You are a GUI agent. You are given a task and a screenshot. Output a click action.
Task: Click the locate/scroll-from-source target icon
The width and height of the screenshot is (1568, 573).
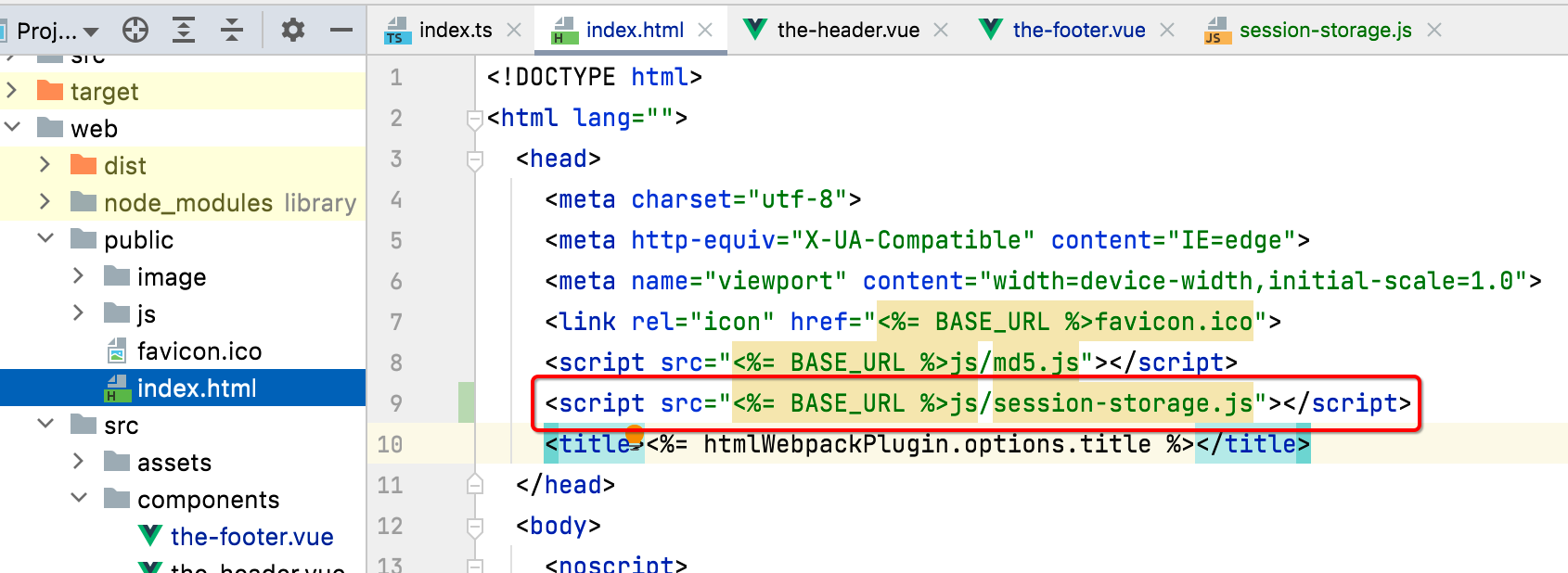pyautogui.click(x=135, y=31)
